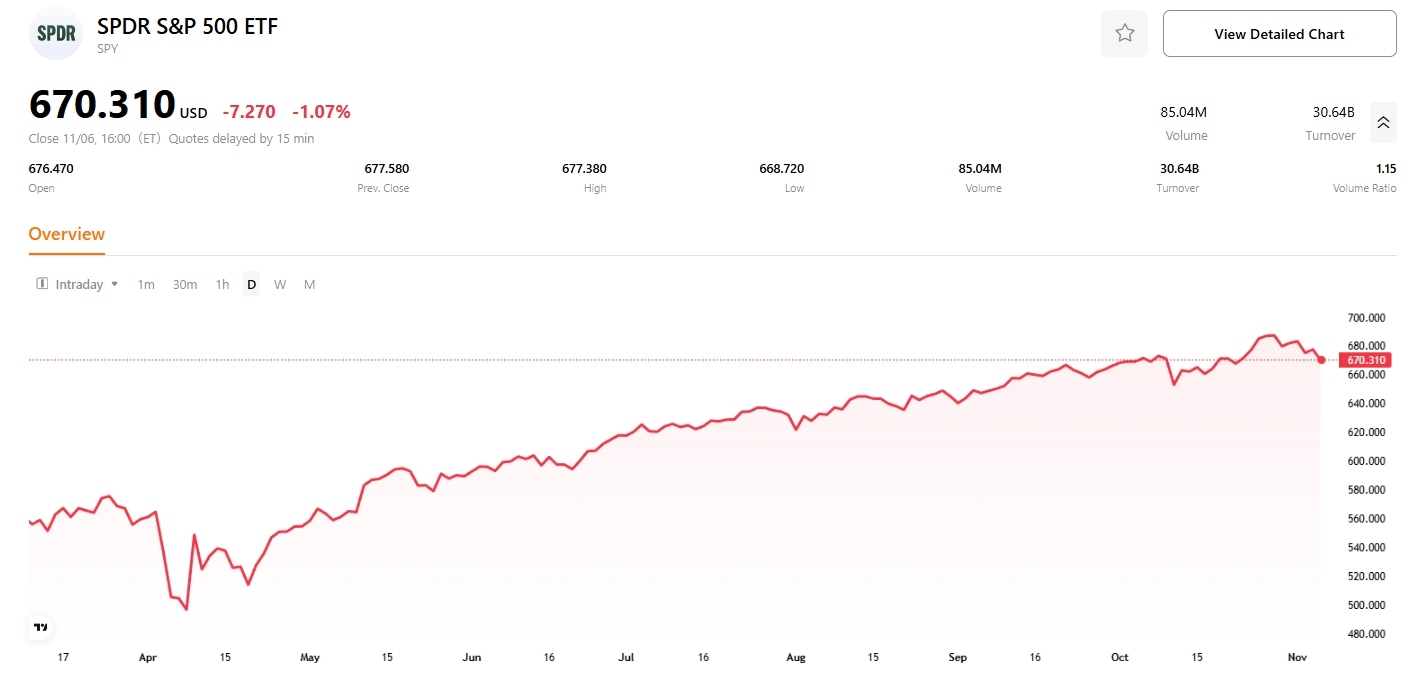This screenshot has height=678, width=1404.
Task: Click the SPY ticker symbol label
Action: 107,48
